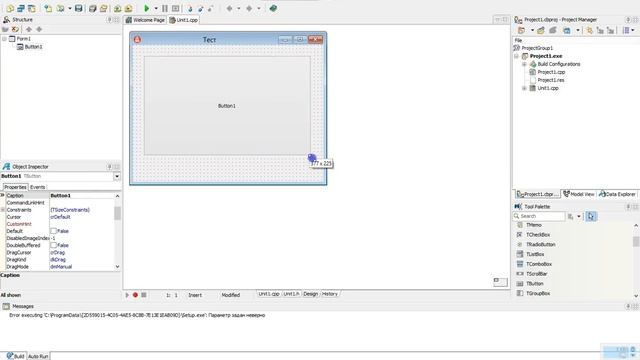Select the Build tab in Messages pane
Viewport: 640px width, 360px height.
point(16,356)
